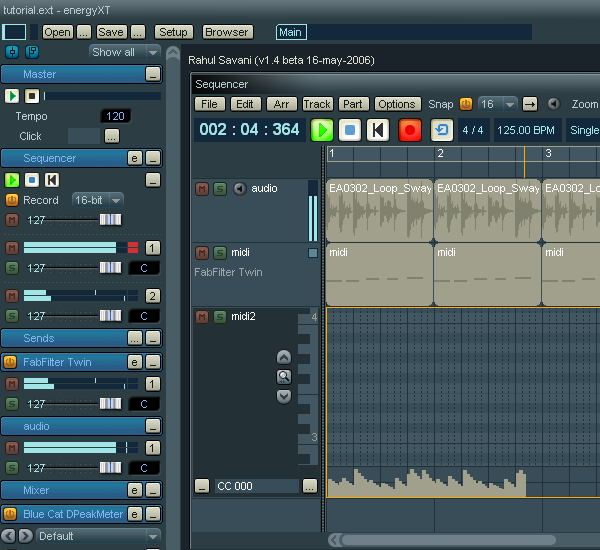The width and height of the screenshot is (600, 550).
Task: Open the Edit menu in Sequencer
Action: (245, 104)
